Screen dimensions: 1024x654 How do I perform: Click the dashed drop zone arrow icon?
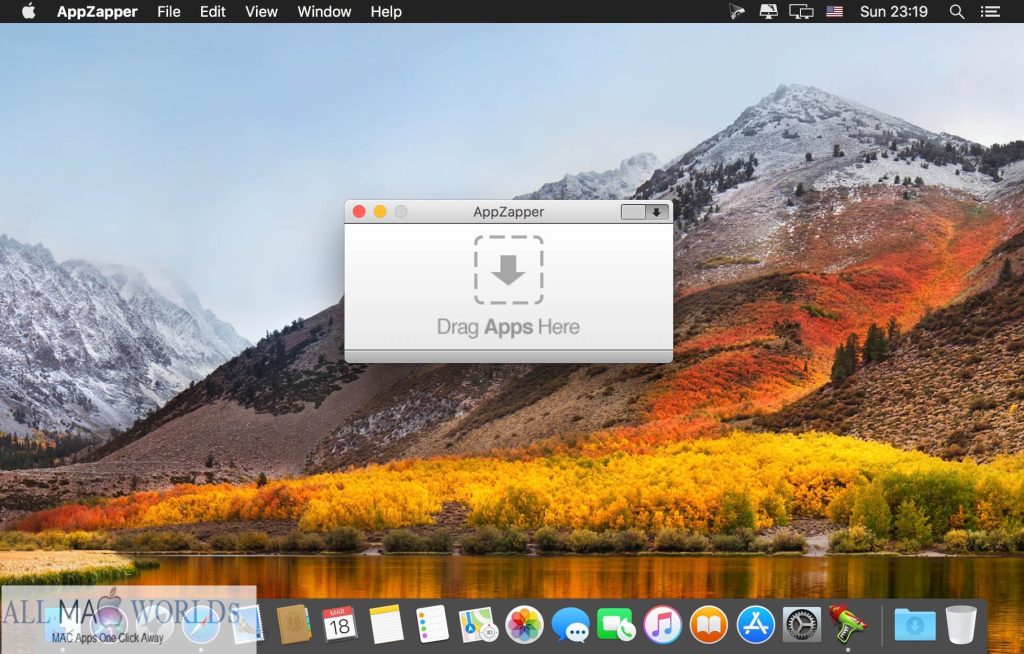pos(508,269)
